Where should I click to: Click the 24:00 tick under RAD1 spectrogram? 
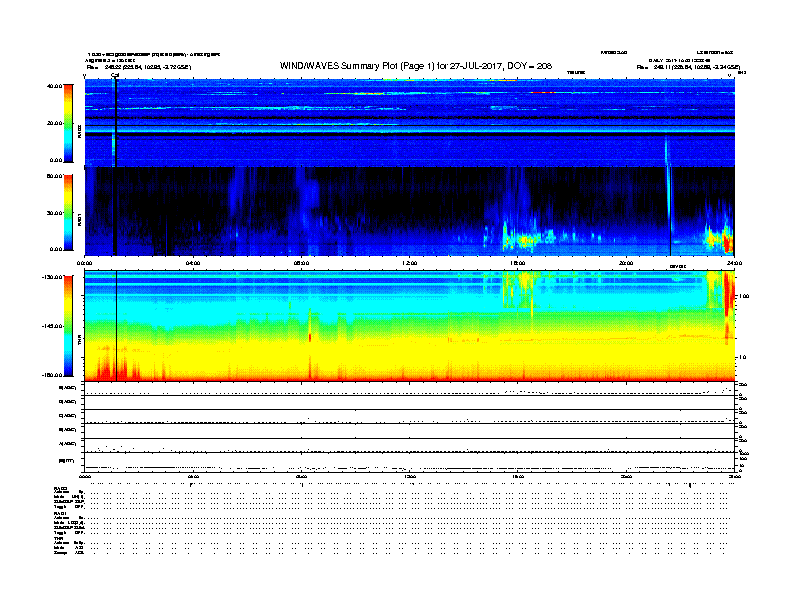[x=734, y=263]
